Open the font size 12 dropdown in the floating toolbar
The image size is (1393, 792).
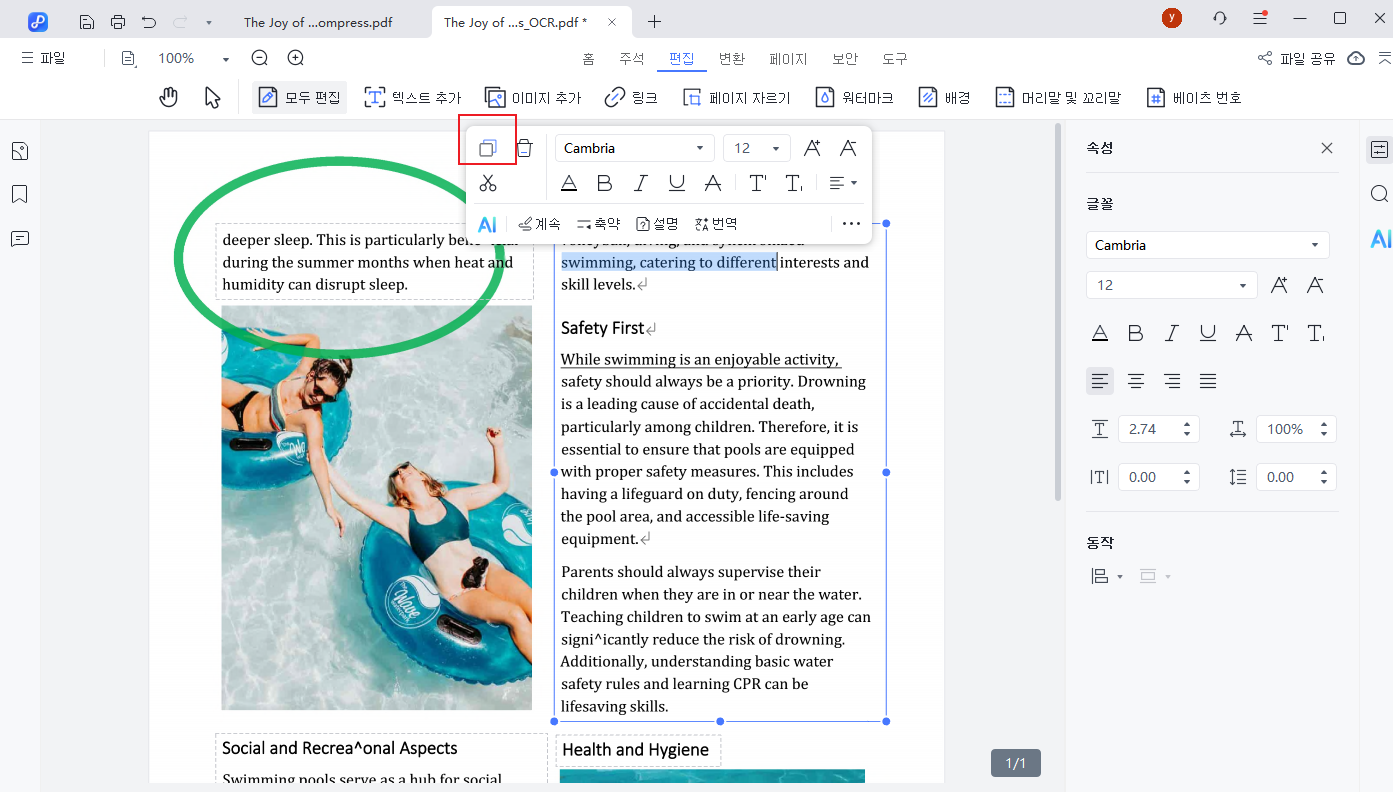pyautogui.click(x=756, y=147)
